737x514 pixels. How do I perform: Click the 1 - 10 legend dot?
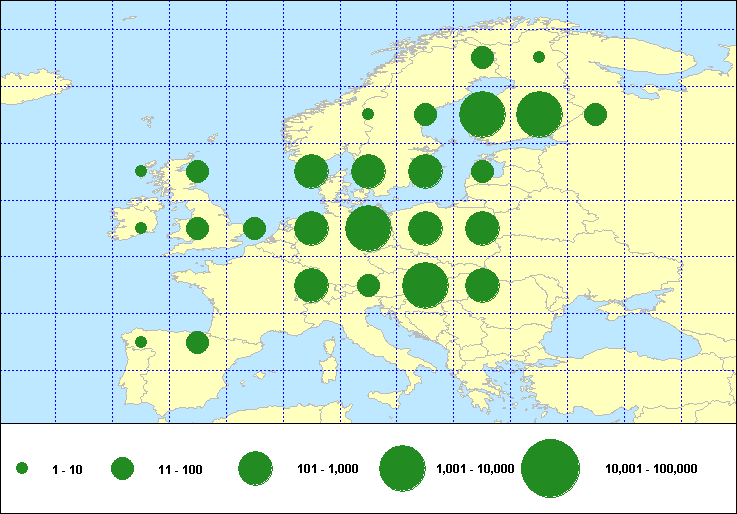[x=22, y=468]
